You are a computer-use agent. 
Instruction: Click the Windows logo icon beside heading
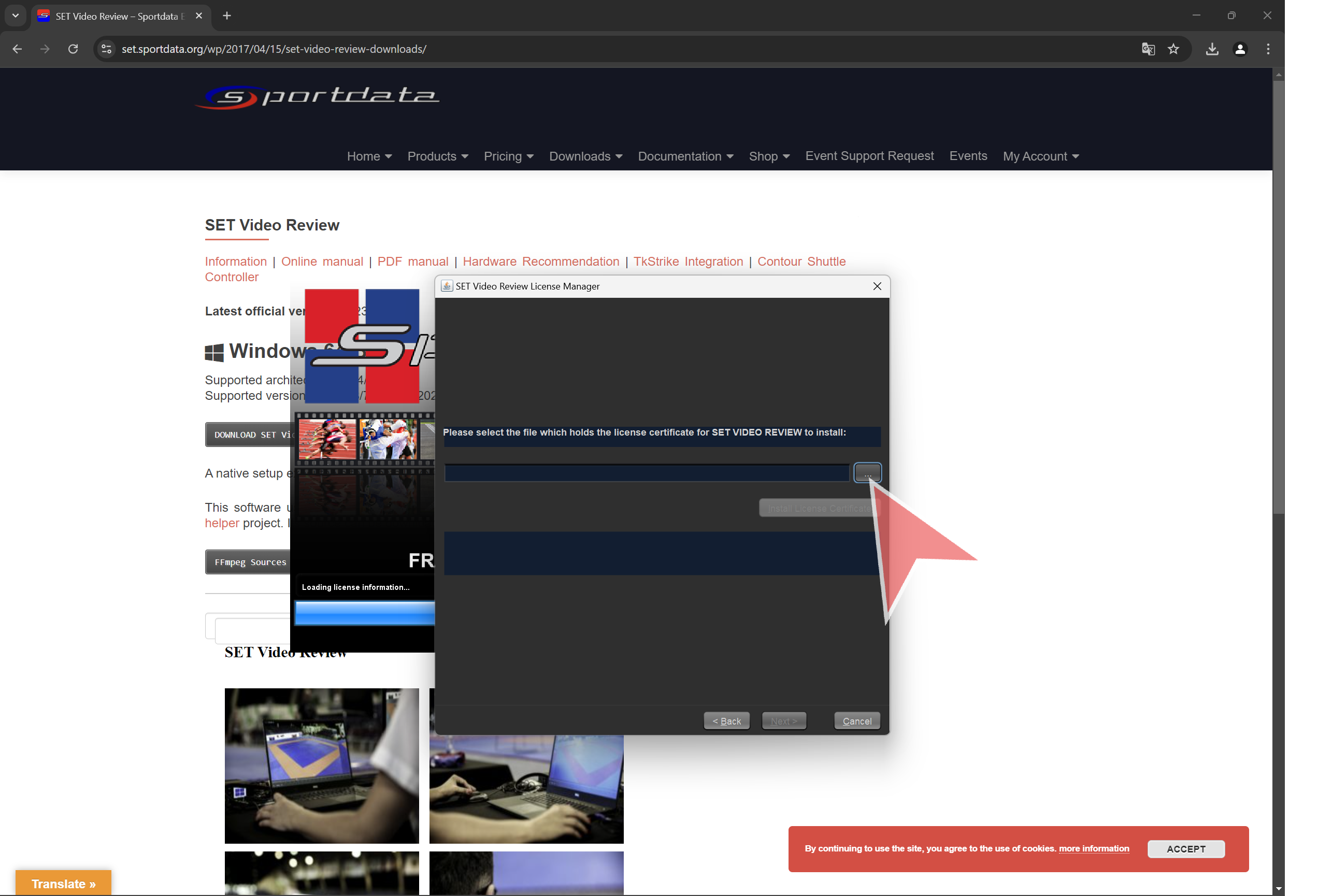click(x=214, y=353)
